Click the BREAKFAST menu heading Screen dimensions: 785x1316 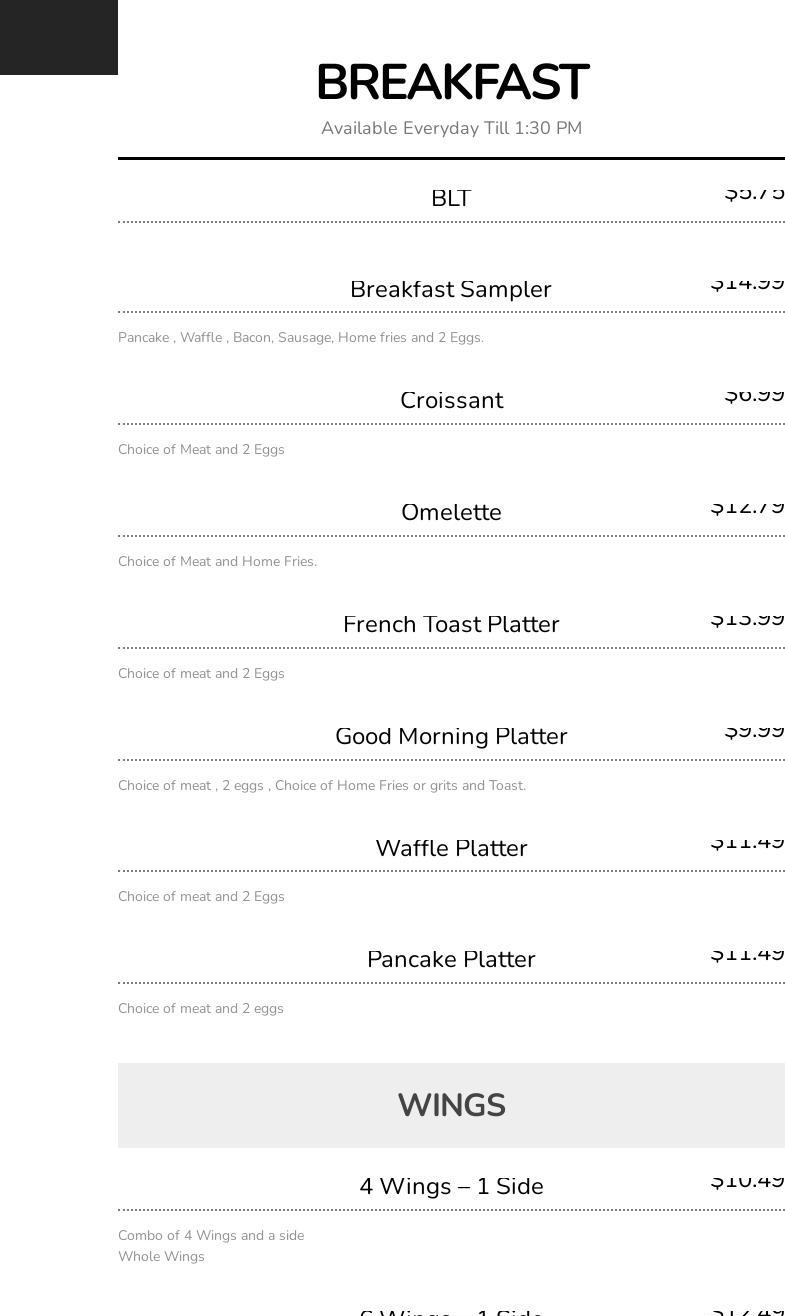(451, 83)
